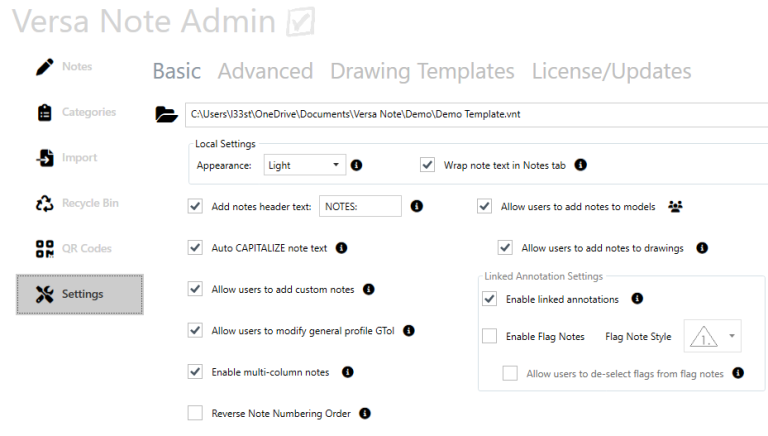
Task: Open the Appearance Light dropdown
Action: (x=305, y=165)
